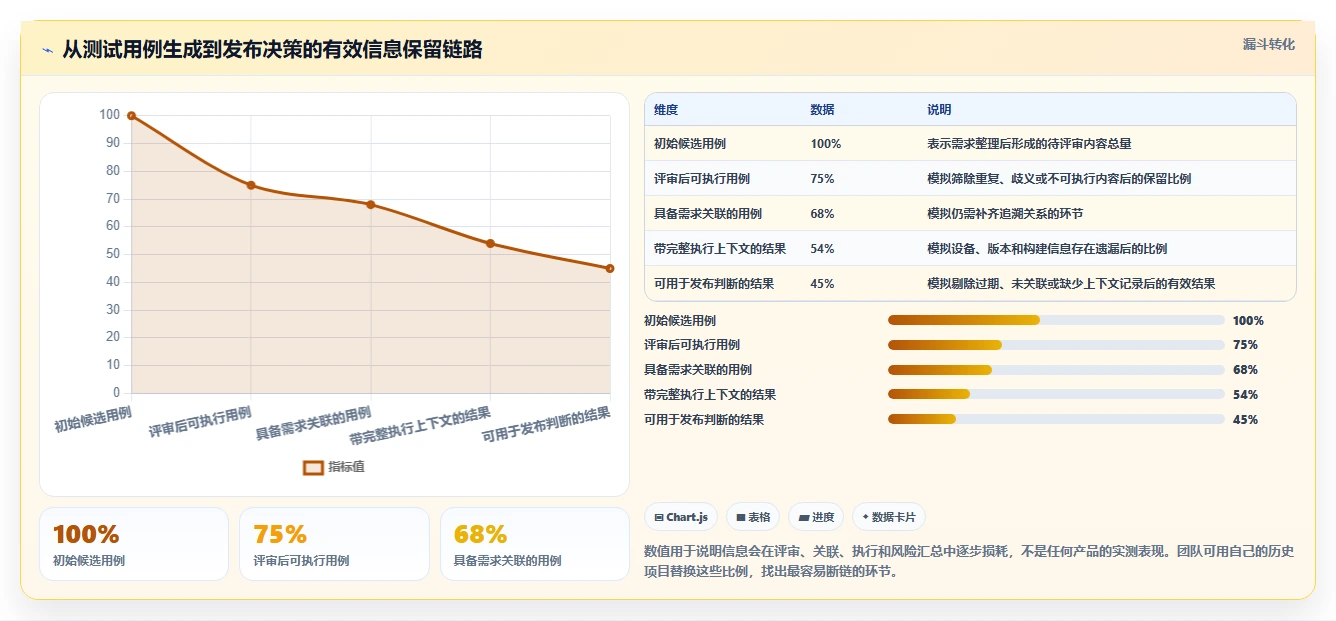The image size is (1336, 621).
Task: Click the chart data point at 68
Action: 371,204
